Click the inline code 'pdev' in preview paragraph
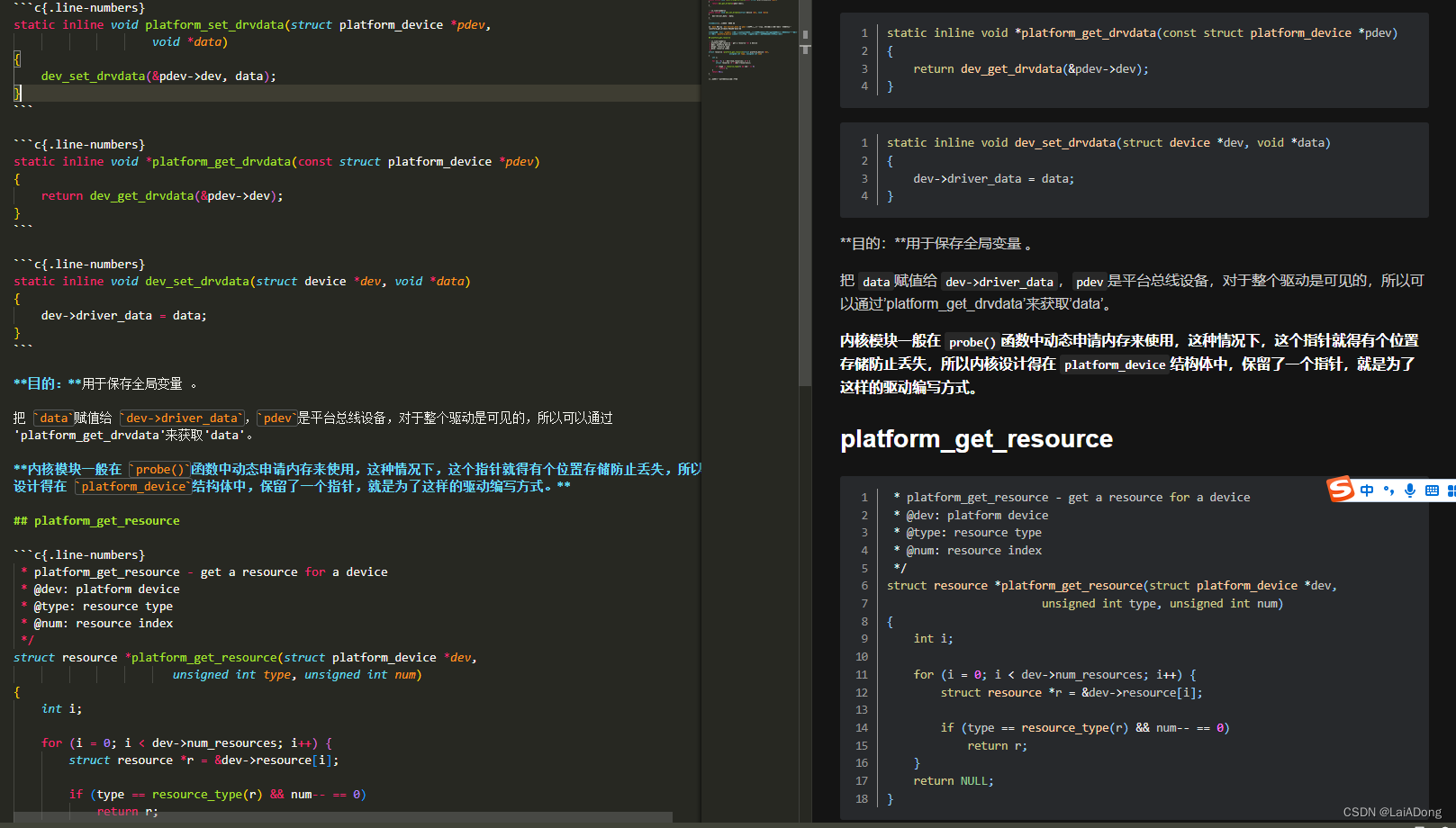 (x=1090, y=282)
